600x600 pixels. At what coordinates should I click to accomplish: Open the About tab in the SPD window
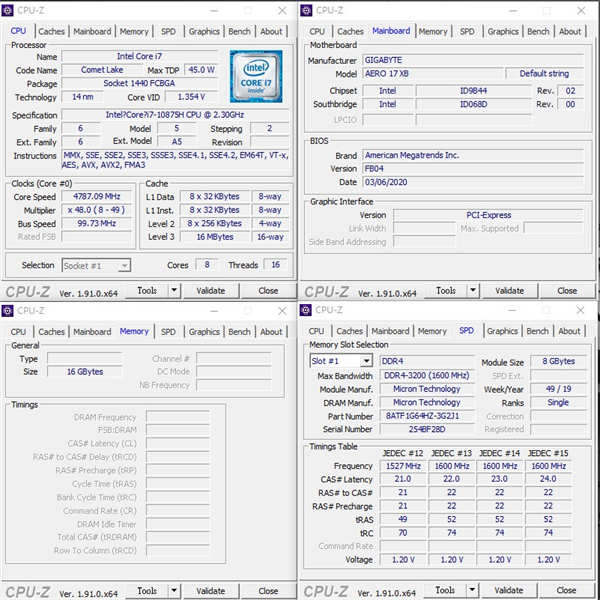tap(569, 331)
